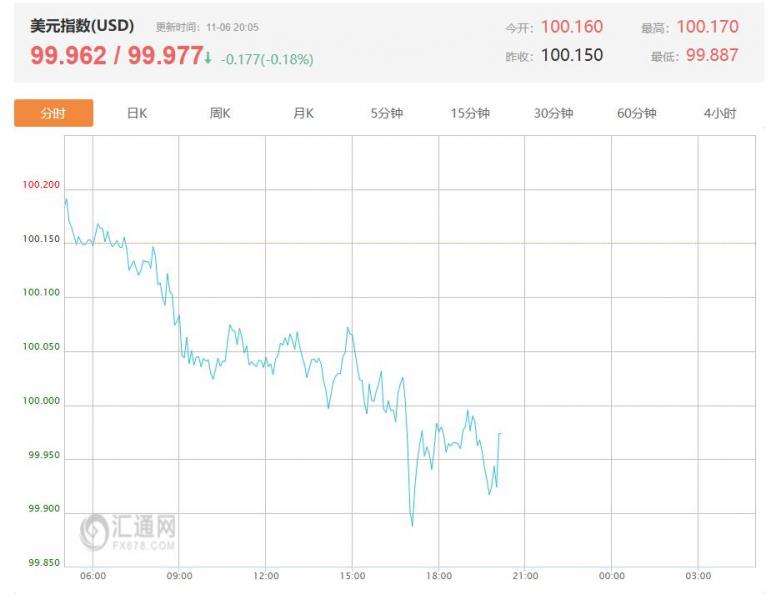Switch to the 月K monthly chart tab
Image resolution: width=771 pixels, height=600 pixels.
click(303, 113)
